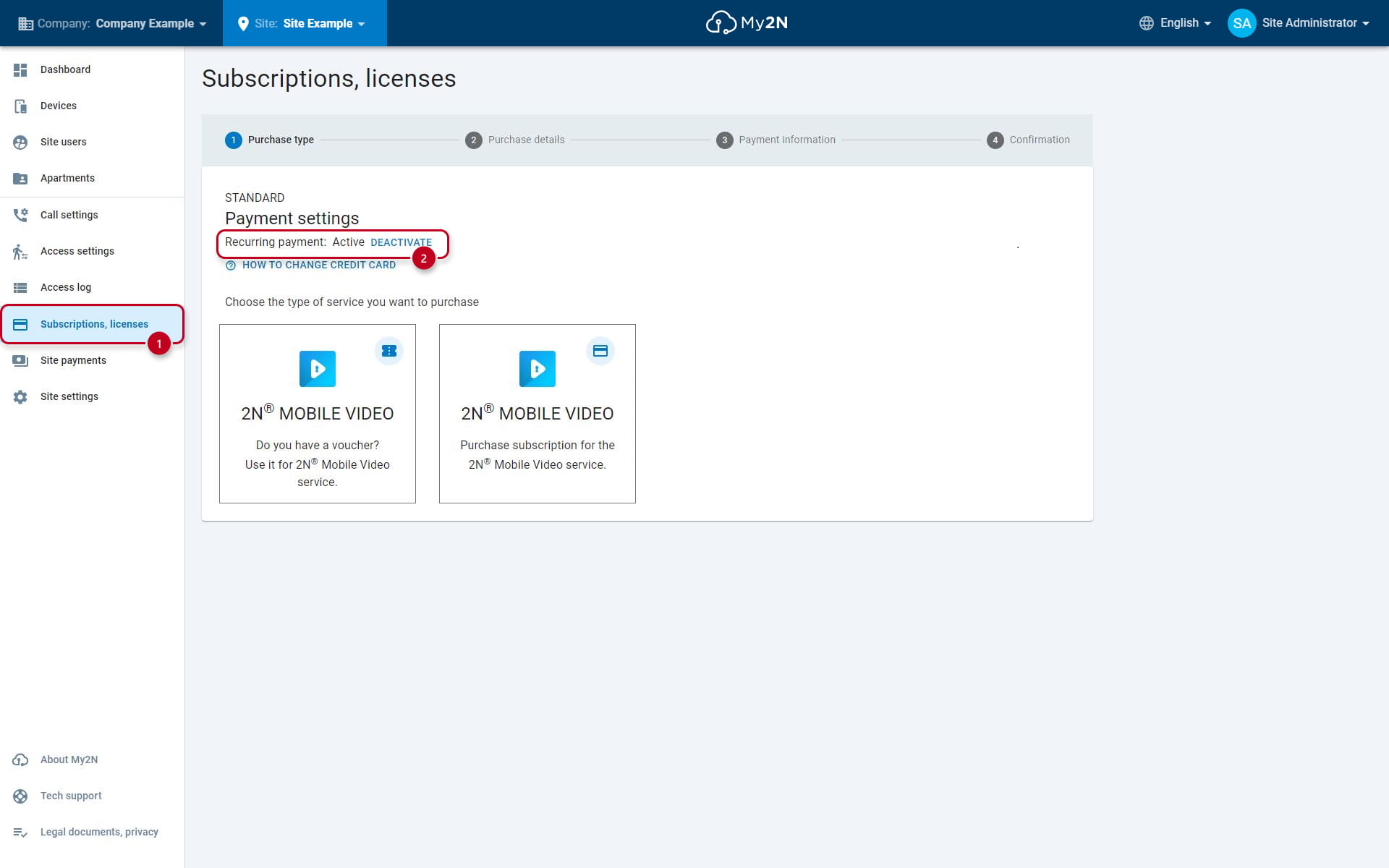Click the Legal documents checklist icon
Viewport: 1389px width, 868px height.
pos(20,832)
